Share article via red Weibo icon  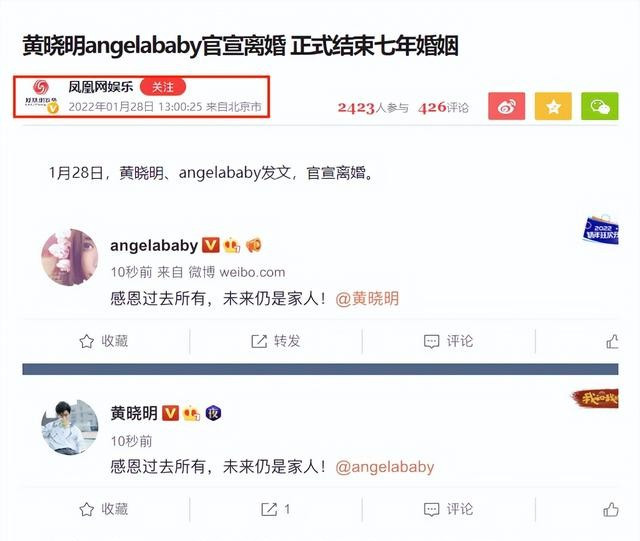[x=507, y=106]
